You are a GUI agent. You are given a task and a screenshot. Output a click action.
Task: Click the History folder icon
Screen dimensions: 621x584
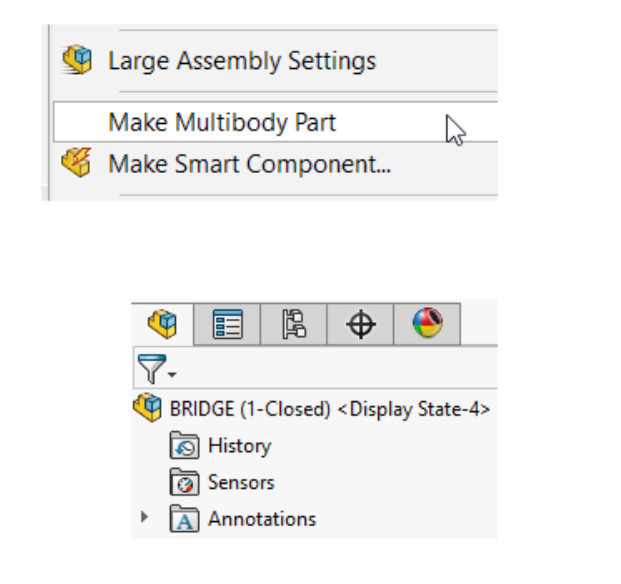(186, 446)
